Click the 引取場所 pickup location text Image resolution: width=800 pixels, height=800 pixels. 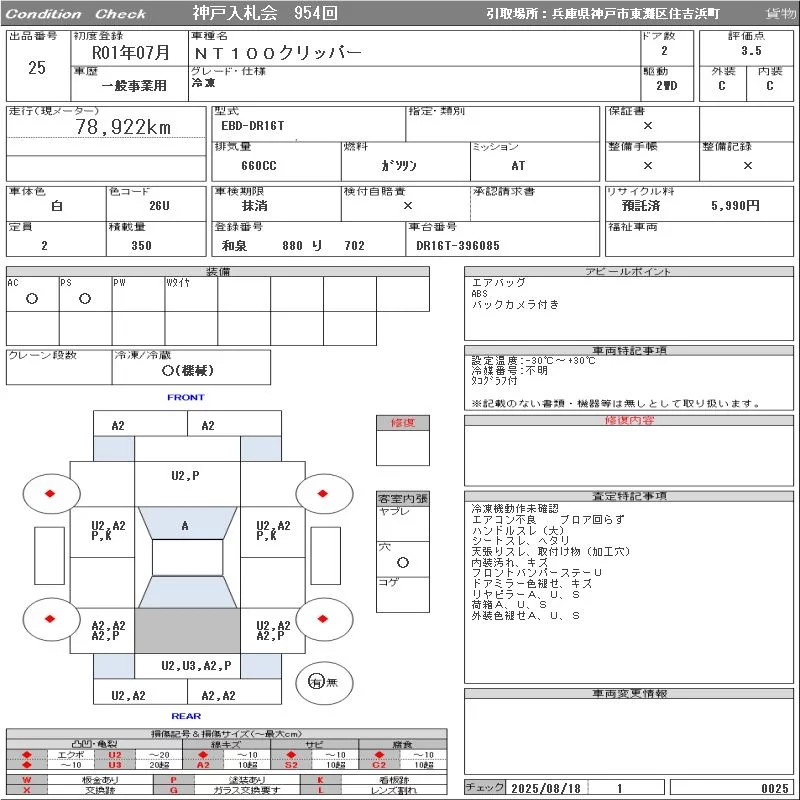coord(603,14)
